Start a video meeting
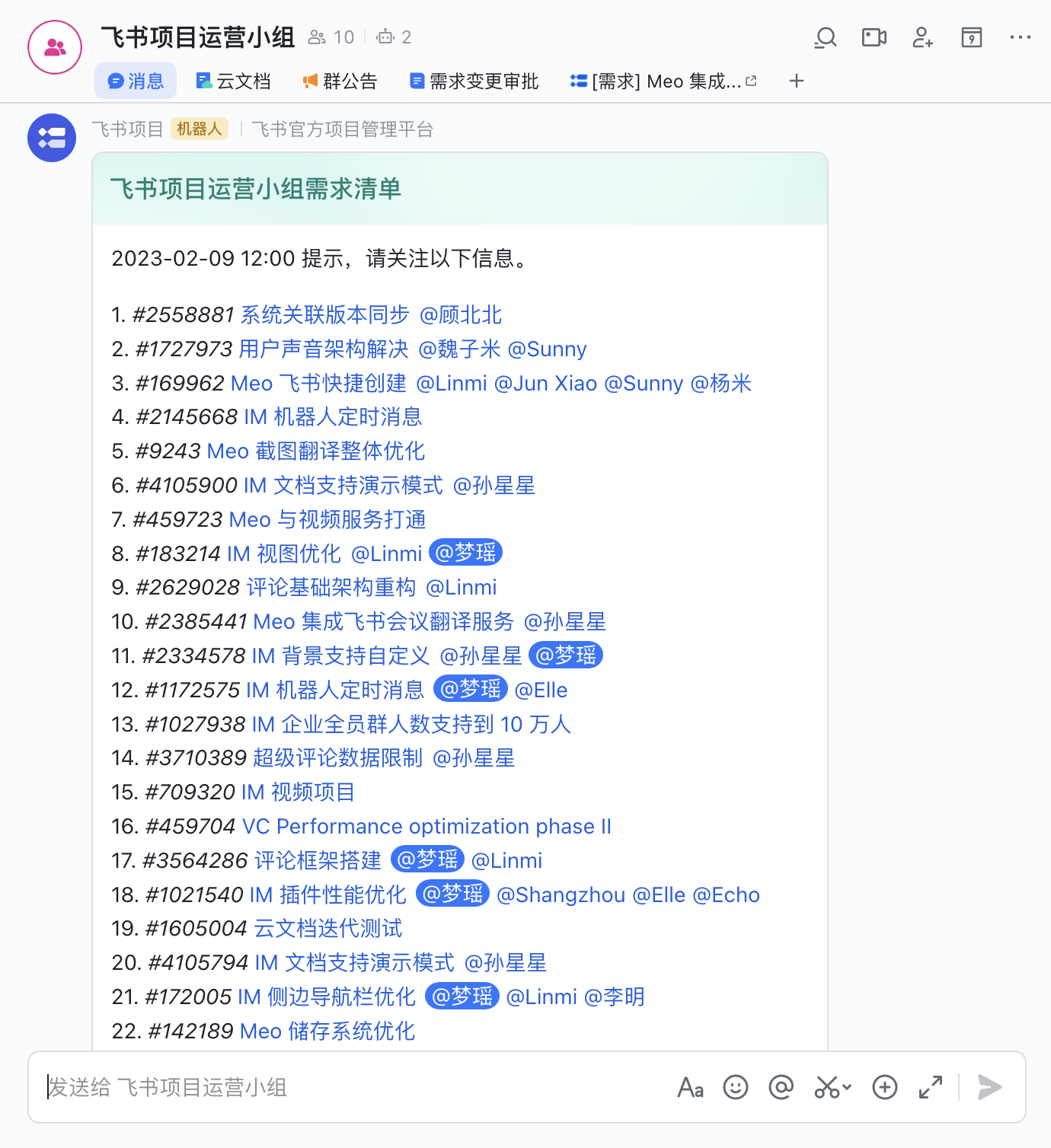The width and height of the screenshot is (1051, 1148). pos(874,37)
